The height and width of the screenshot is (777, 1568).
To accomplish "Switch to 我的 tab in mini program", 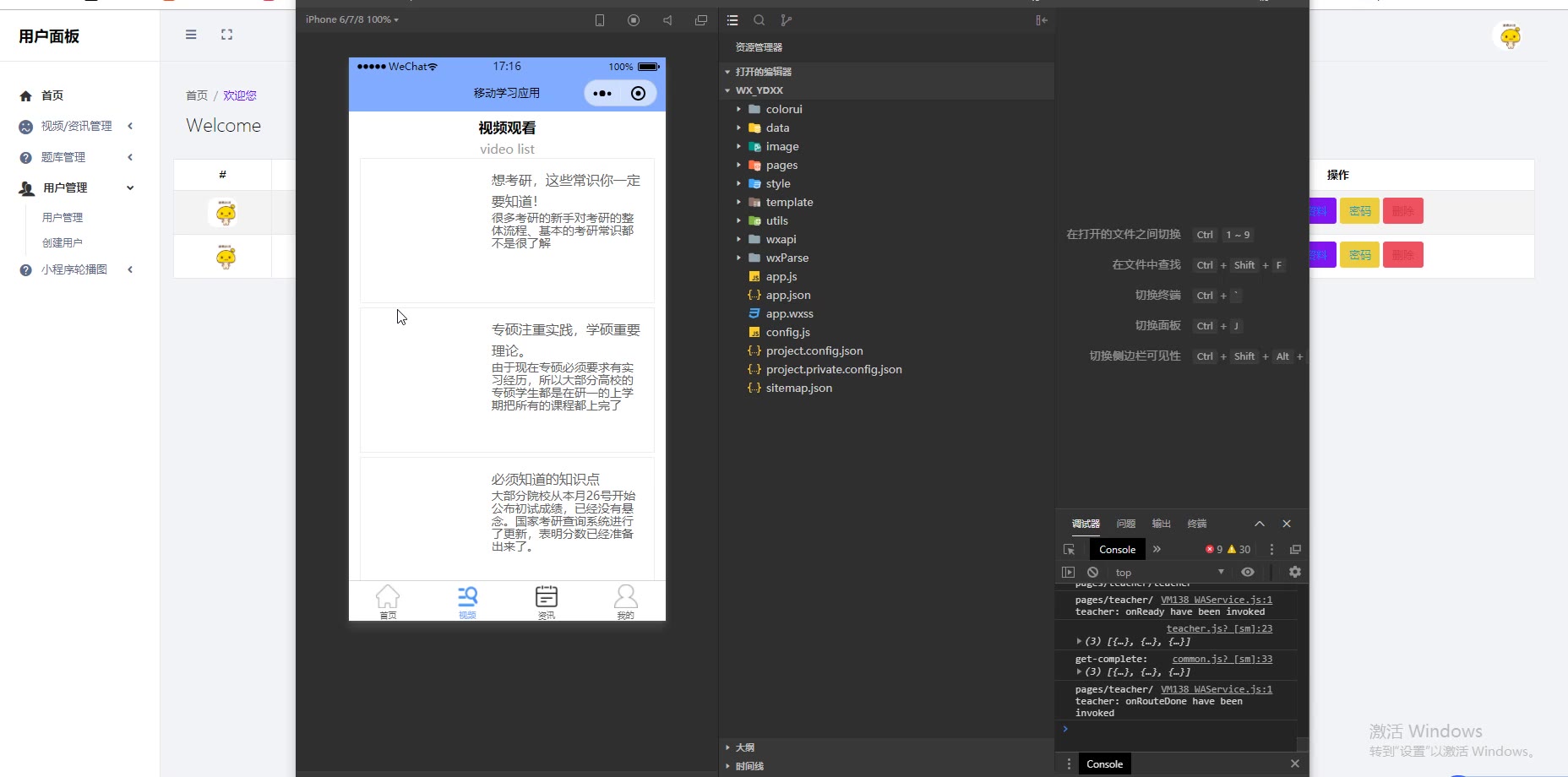I will (x=625, y=602).
